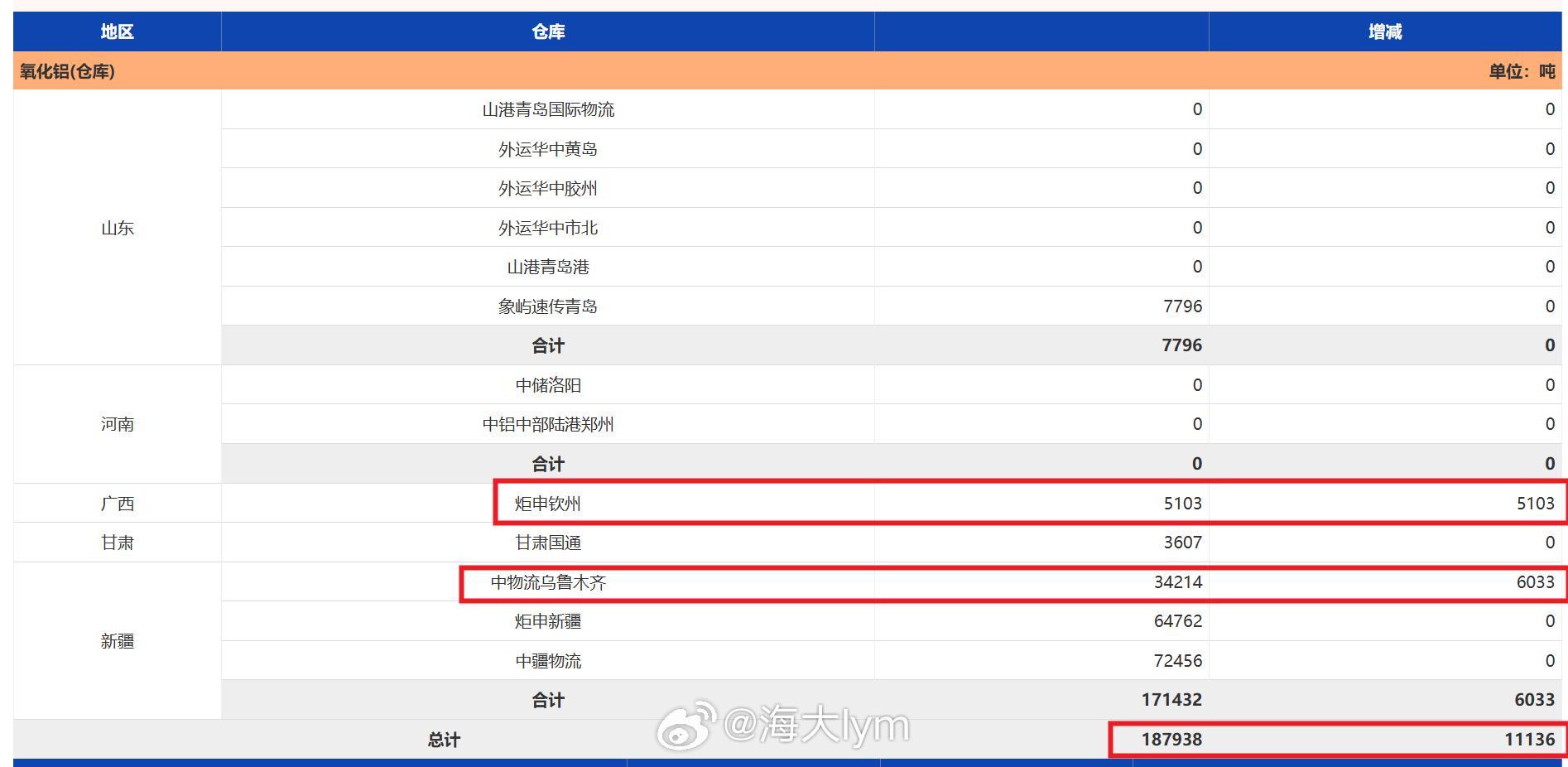Screen dimensions: 1568x767
Task: Select the 山东 region cell
Action: pyautogui.click(x=115, y=228)
